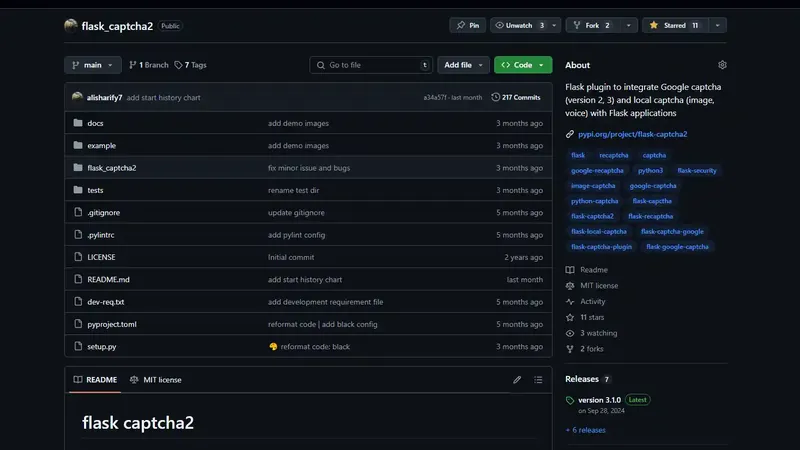Click the 11 stars star icon
This screenshot has width=800, height=450.
tap(570, 317)
